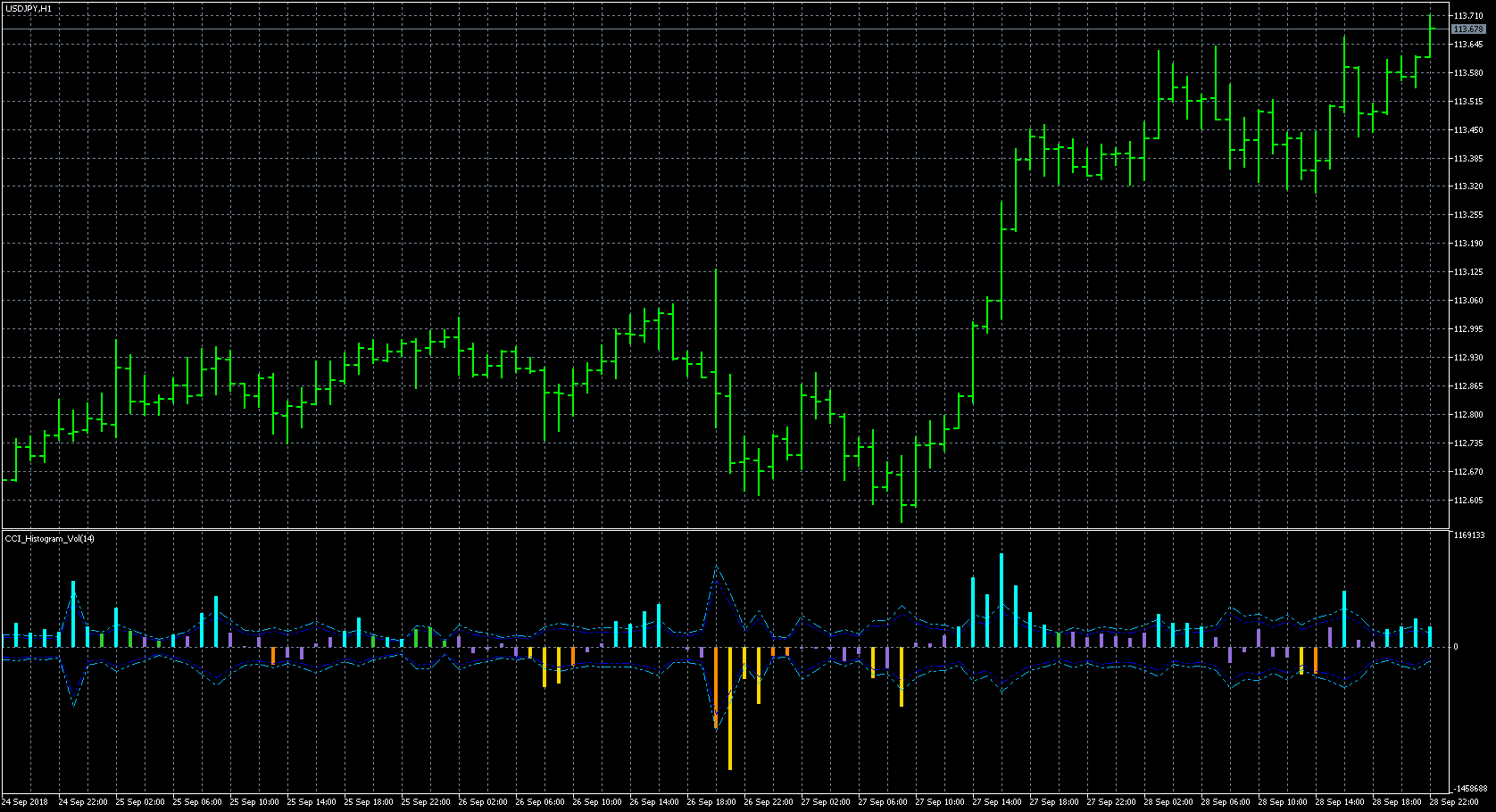Select the CCI_Histogram_Vol(14) indicator label
This screenshot has height=812, width=1496.
coord(50,538)
